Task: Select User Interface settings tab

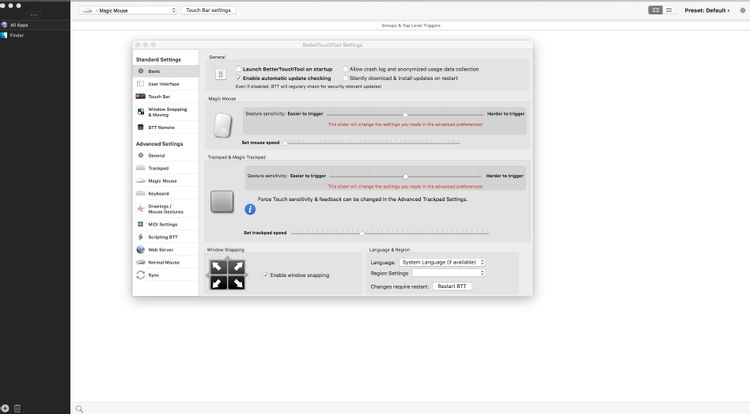Action: [165, 84]
